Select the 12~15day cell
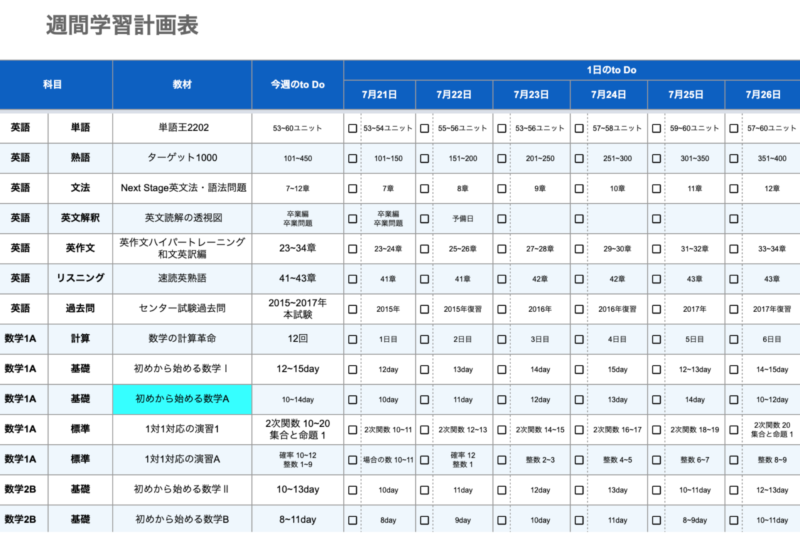Screen dimensions: 800x533 click(298, 369)
